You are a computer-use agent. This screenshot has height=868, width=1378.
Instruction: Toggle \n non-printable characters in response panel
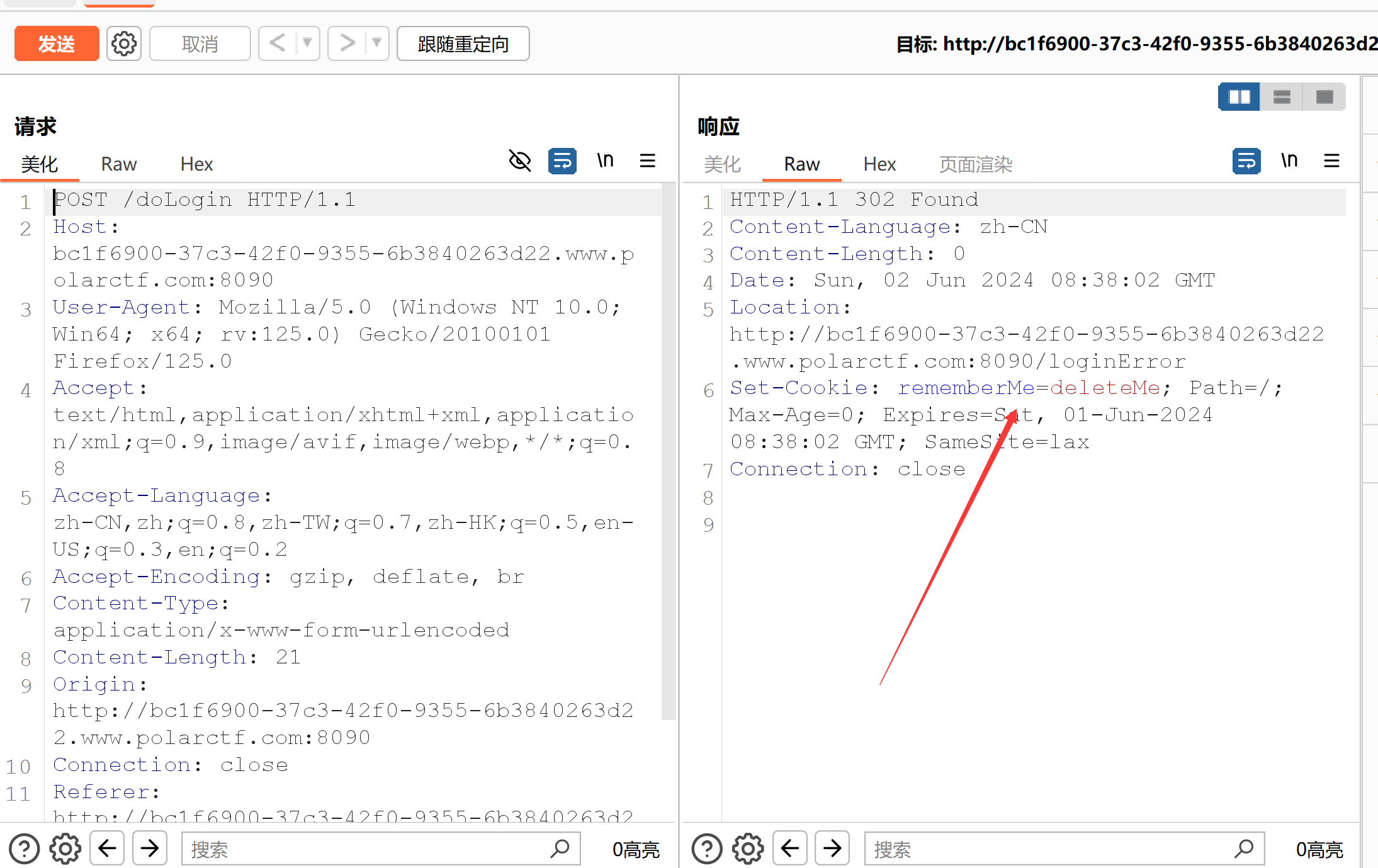coord(1289,161)
